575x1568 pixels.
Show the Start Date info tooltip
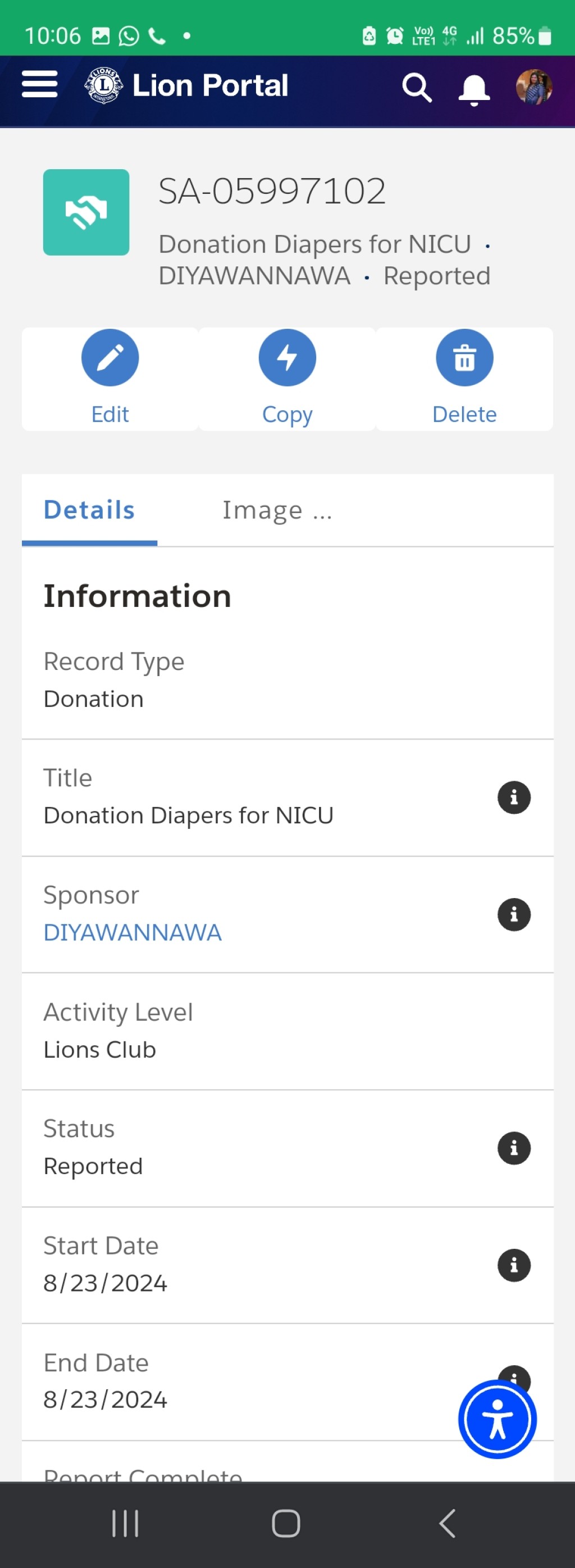pyautogui.click(x=514, y=1265)
